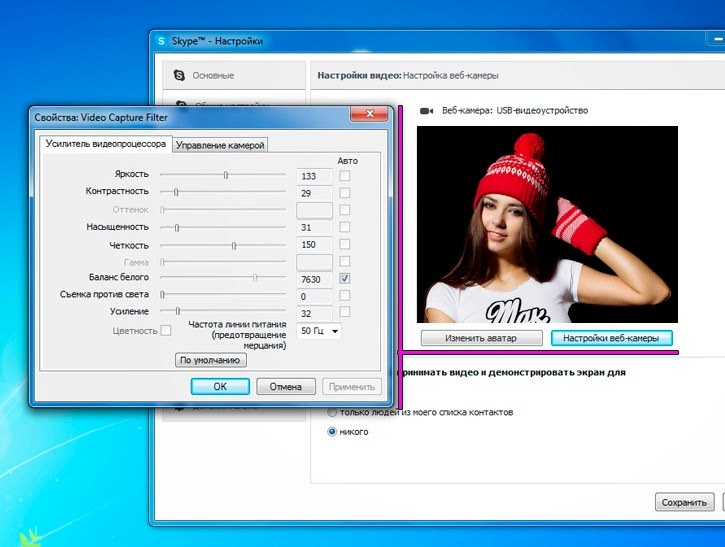Viewport: 725px width, 547px height.
Task: Click the Усиление slider handle
Action: point(178,311)
